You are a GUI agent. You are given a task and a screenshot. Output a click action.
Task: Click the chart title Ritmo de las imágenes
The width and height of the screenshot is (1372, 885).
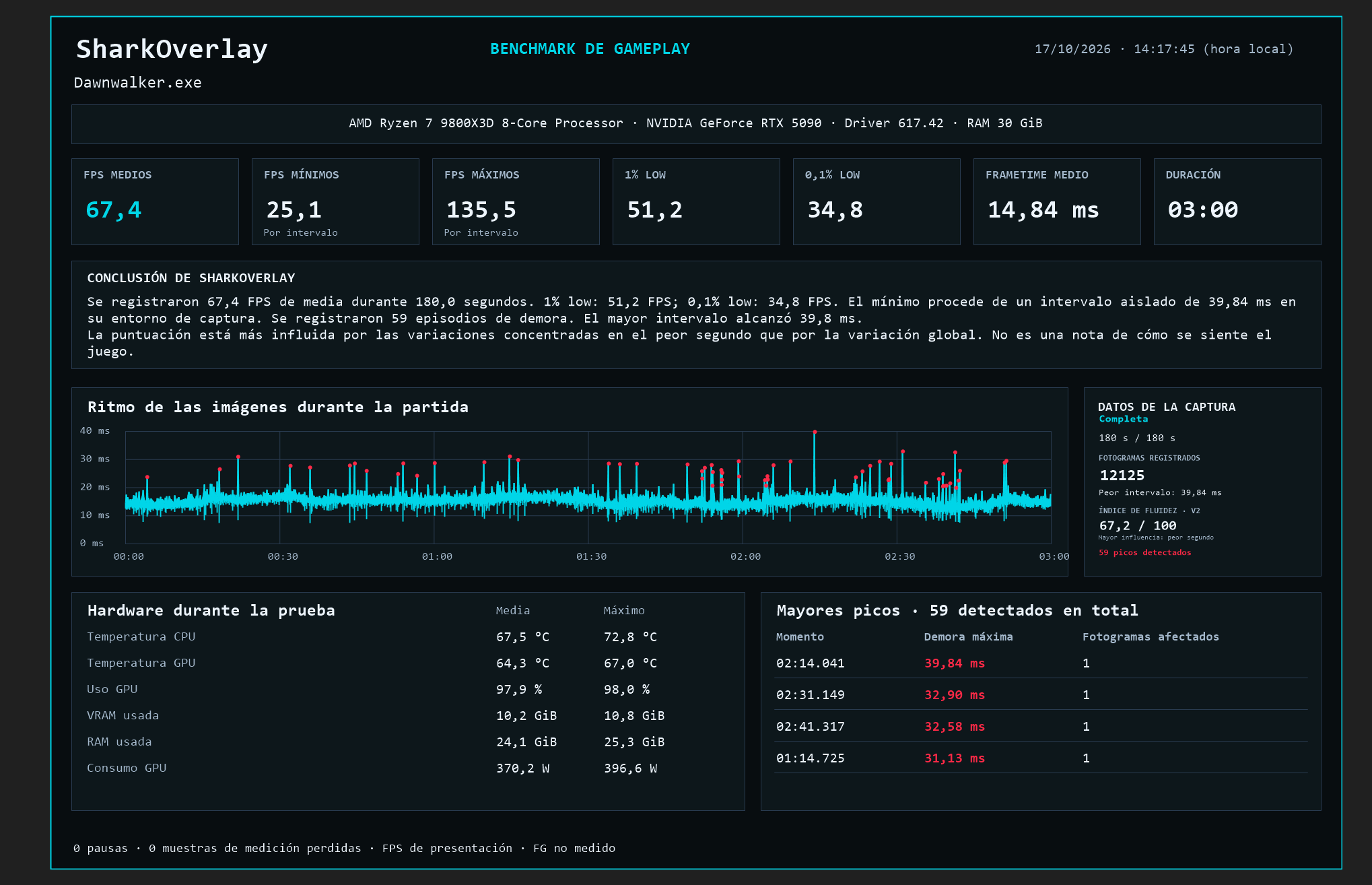coord(278,407)
